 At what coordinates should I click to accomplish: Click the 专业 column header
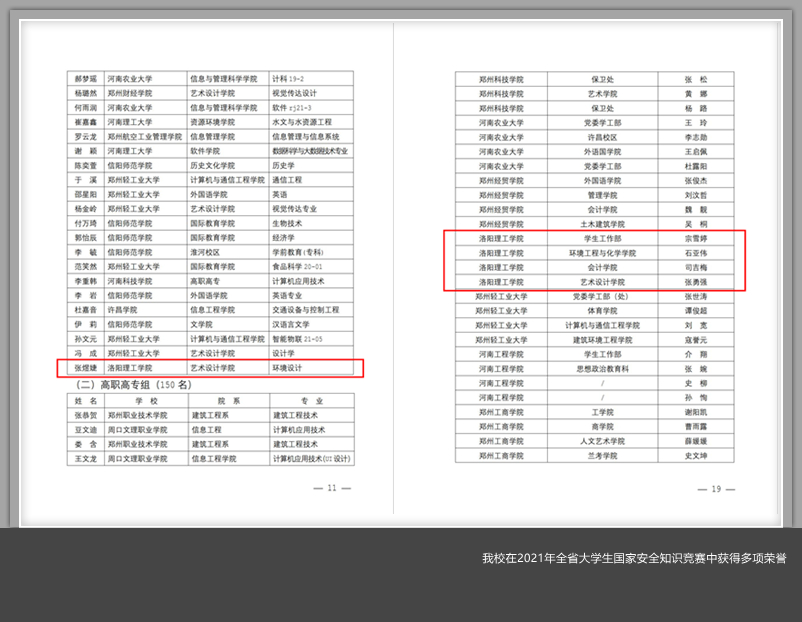tap(312, 399)
